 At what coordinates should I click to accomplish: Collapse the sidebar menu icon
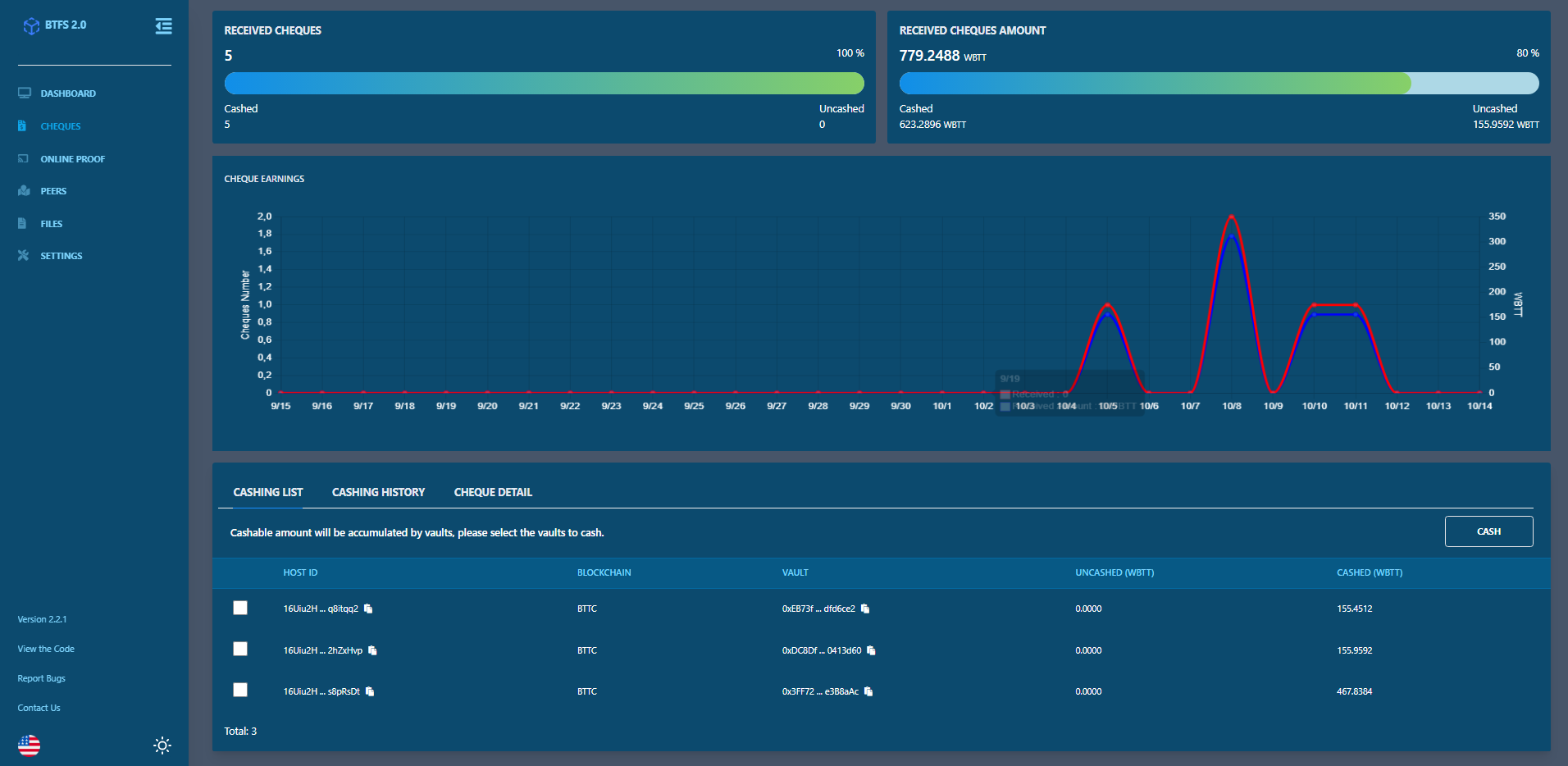[163, 26]
